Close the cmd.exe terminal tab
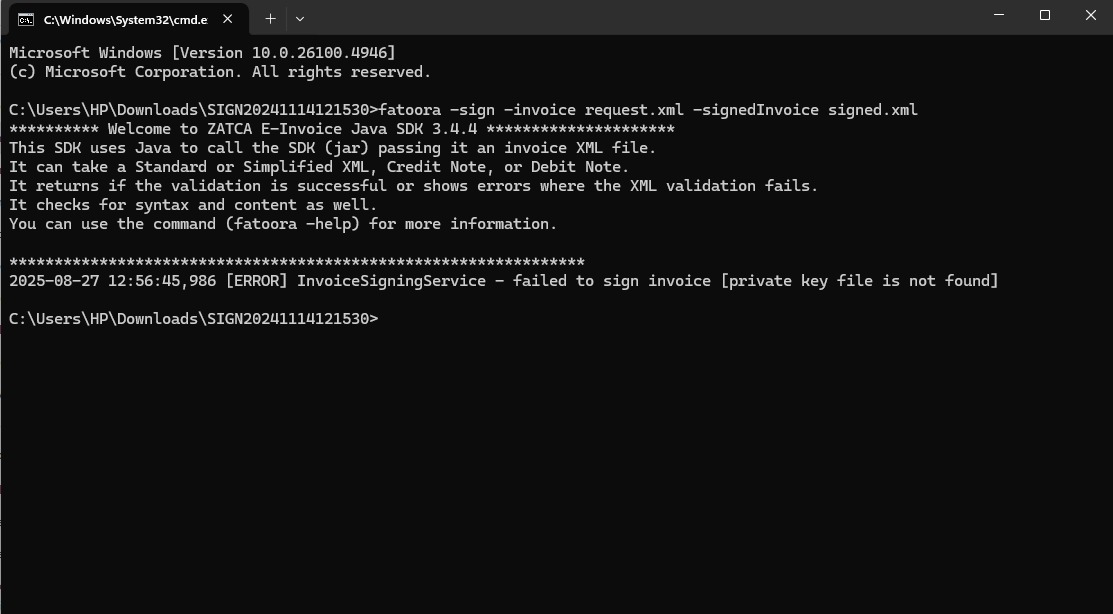Viewport: 1113px width, 614px height. (x=228, y=19)
